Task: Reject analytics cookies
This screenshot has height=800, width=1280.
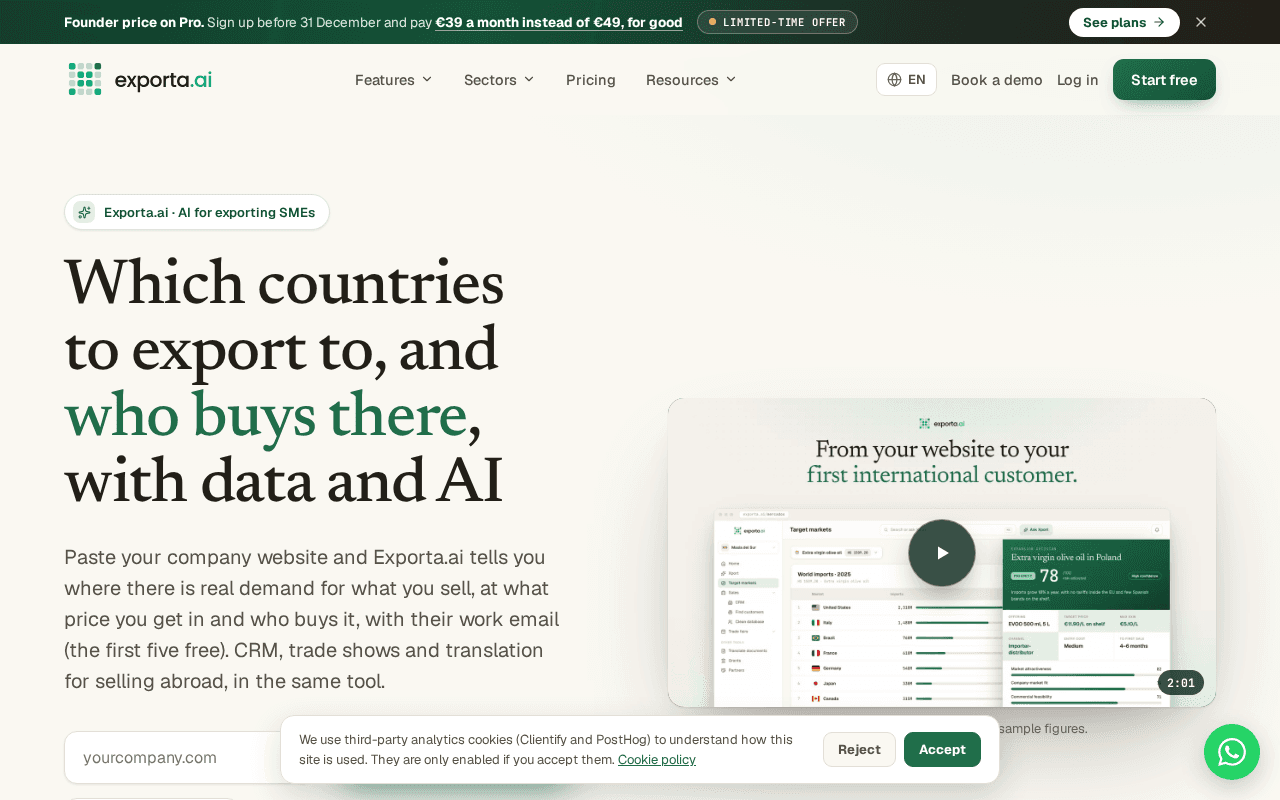Action: pos(859,749)
